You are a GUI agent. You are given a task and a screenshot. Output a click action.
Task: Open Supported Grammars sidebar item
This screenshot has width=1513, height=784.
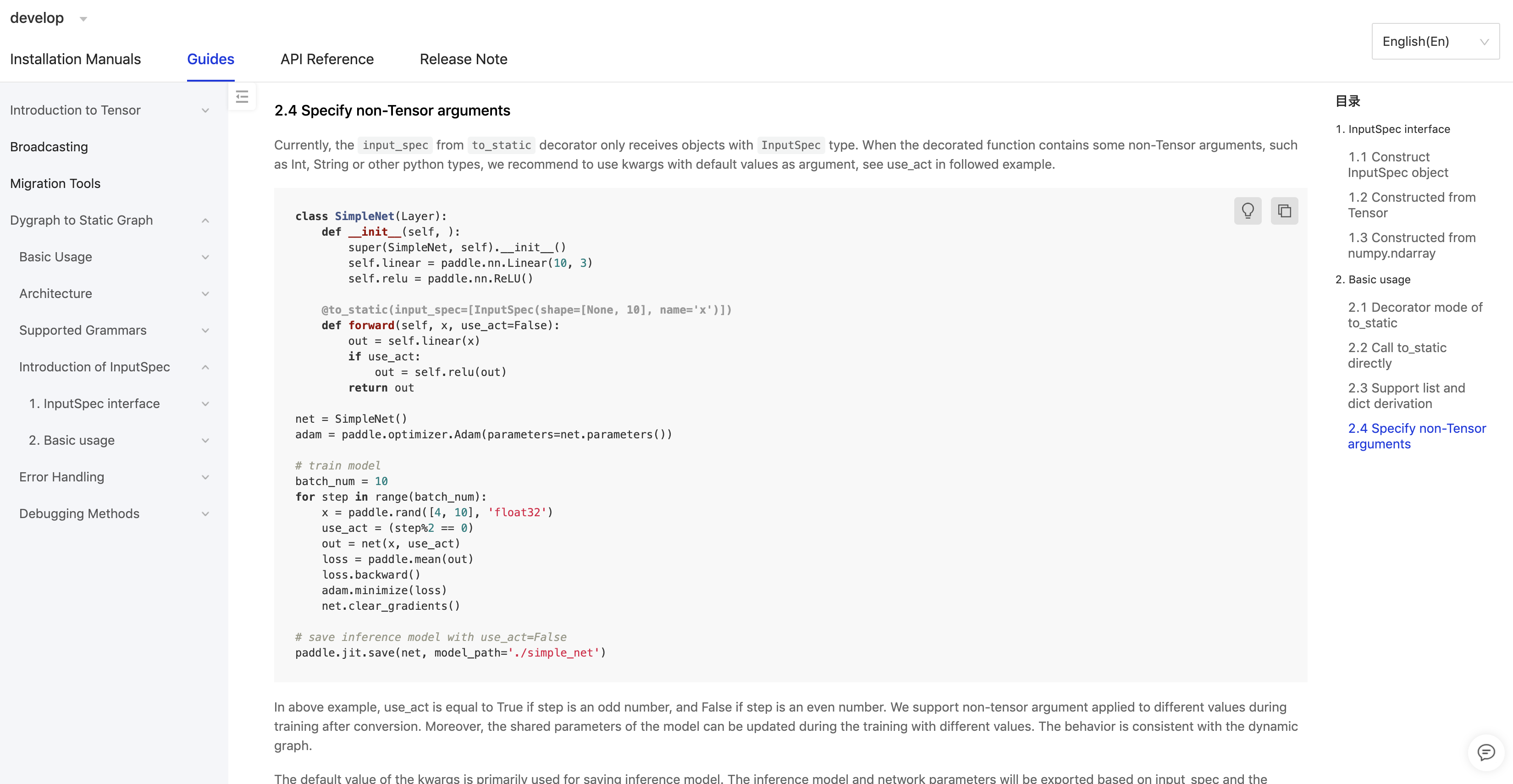pyautogui.click(x=83, y=331)
